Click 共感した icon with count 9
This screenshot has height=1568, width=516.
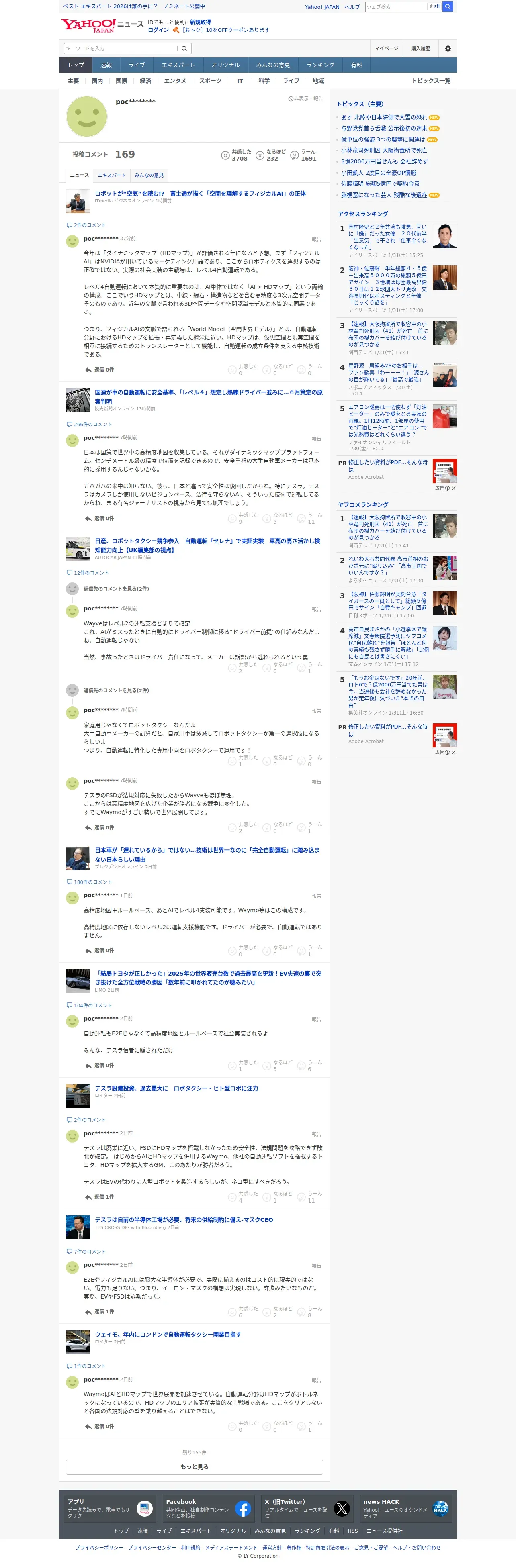tap(232, 518)
